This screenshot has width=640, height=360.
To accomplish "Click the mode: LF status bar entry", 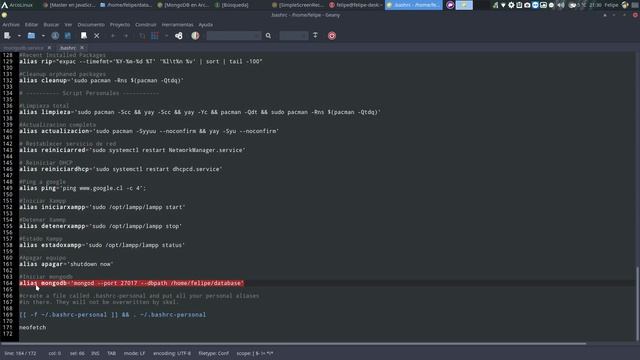I will 134,353.
